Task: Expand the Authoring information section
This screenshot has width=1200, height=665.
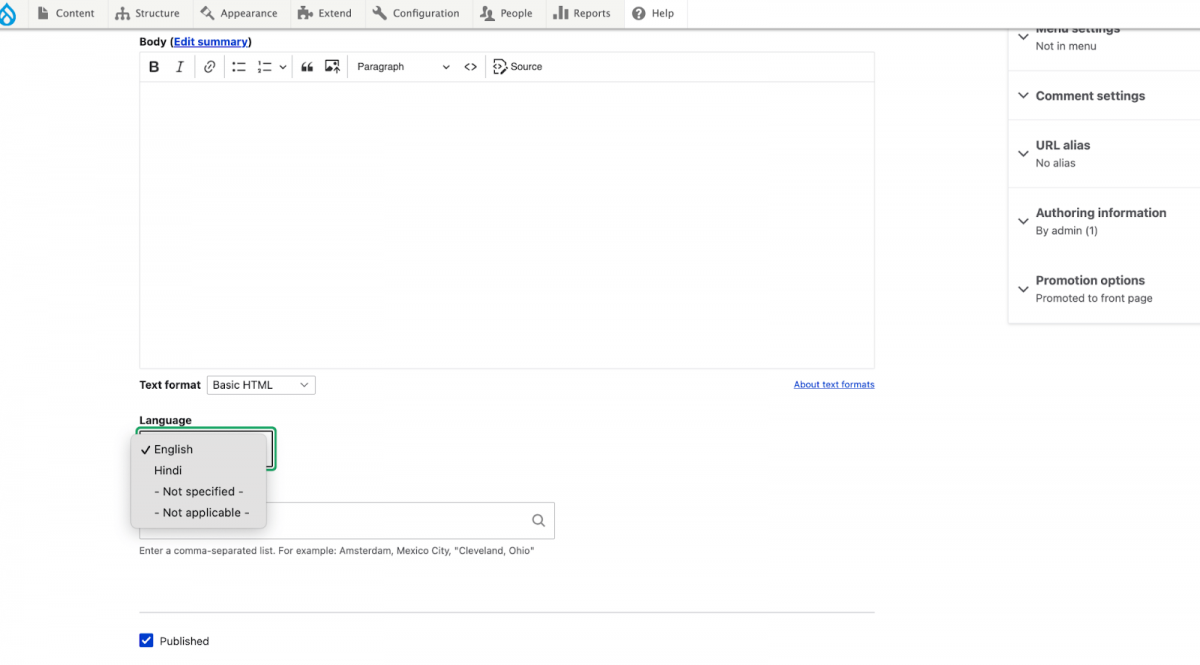Action: point(1104,221)
